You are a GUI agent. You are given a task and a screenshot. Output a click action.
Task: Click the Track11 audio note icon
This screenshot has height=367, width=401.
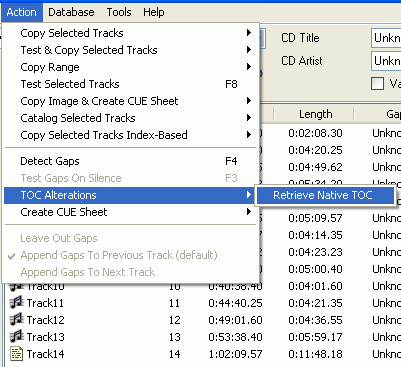pos(16,303)
